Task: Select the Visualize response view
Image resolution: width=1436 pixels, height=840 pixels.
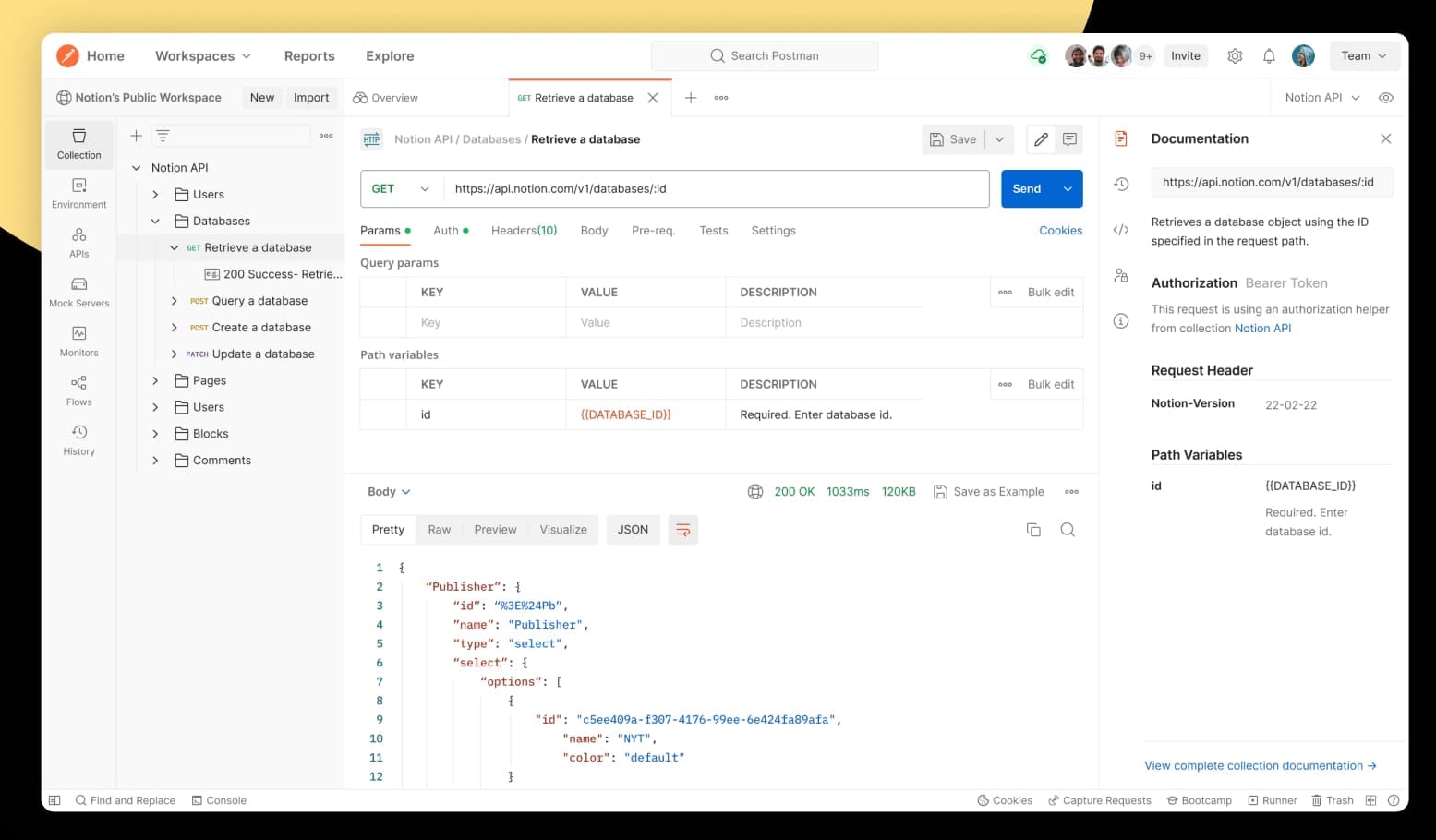Action: click(x=563, y=530)
